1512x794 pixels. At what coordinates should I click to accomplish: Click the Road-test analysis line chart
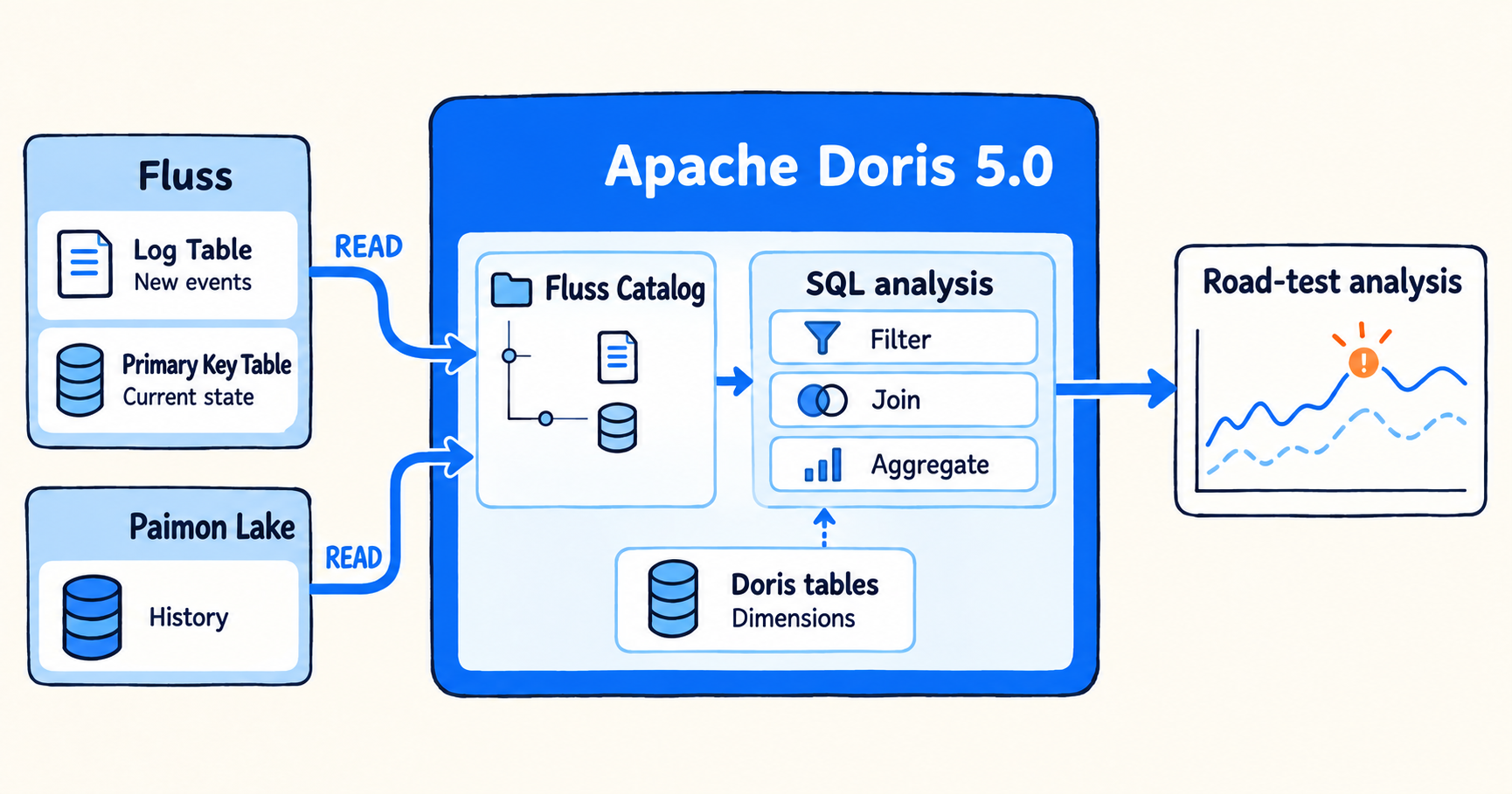1331,409
